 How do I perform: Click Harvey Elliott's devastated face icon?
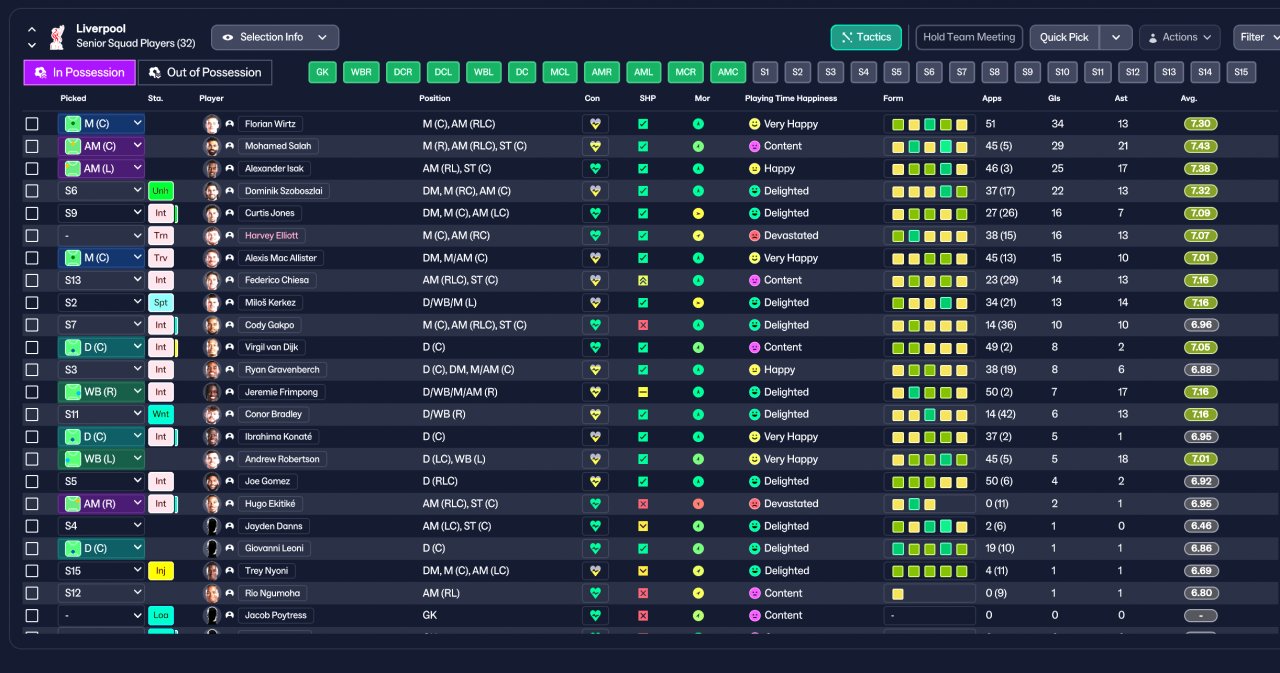tap(755, 236)
